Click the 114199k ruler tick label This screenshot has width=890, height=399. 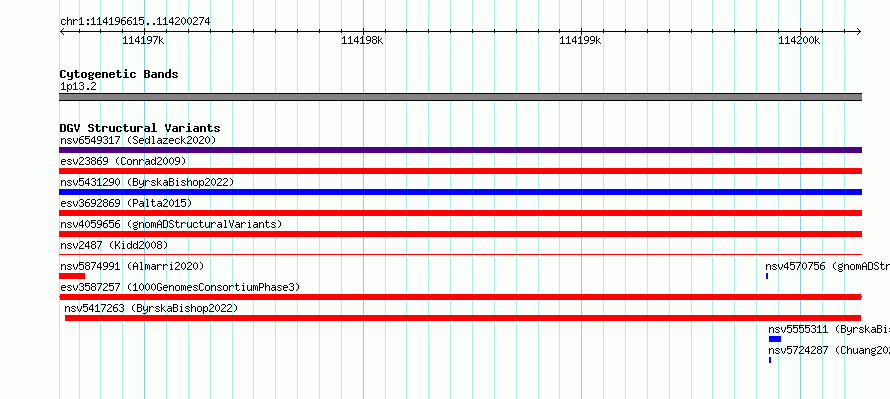coord(581,40)
